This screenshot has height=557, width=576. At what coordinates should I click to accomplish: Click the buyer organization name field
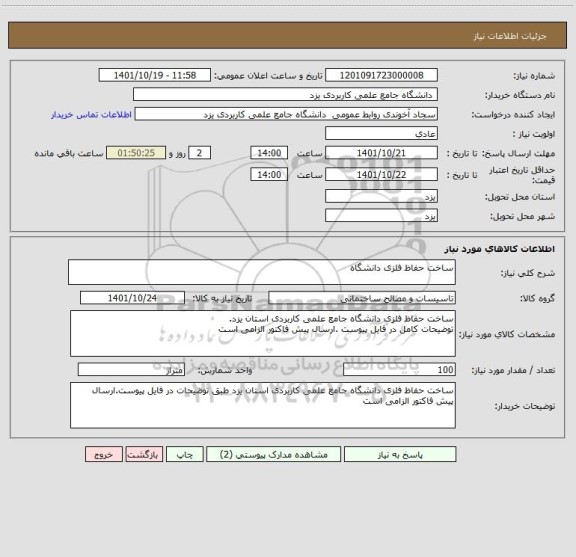(285, 94)
